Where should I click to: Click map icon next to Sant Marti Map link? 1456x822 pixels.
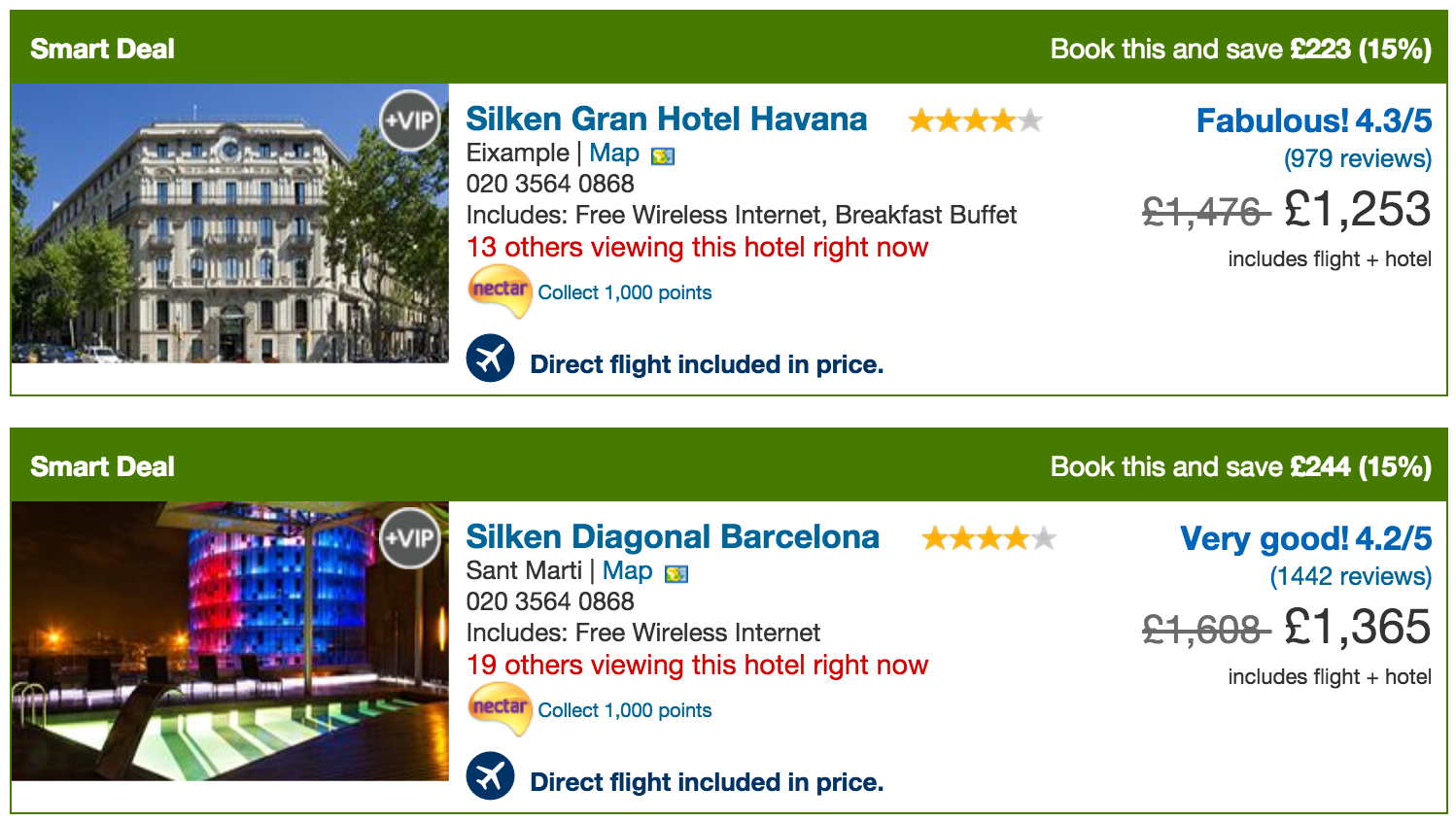click(676, 574)
